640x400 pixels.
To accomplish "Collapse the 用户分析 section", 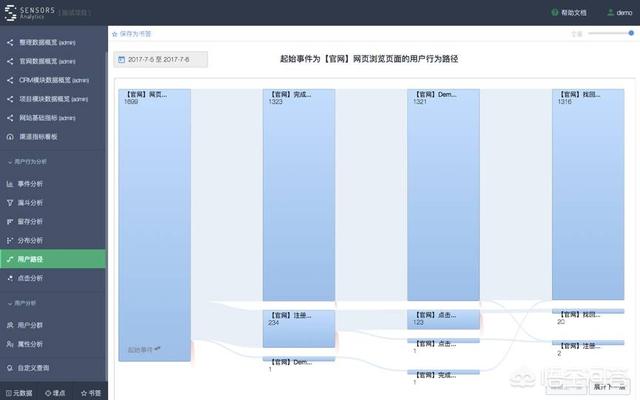I will click(x=22, y=303).
